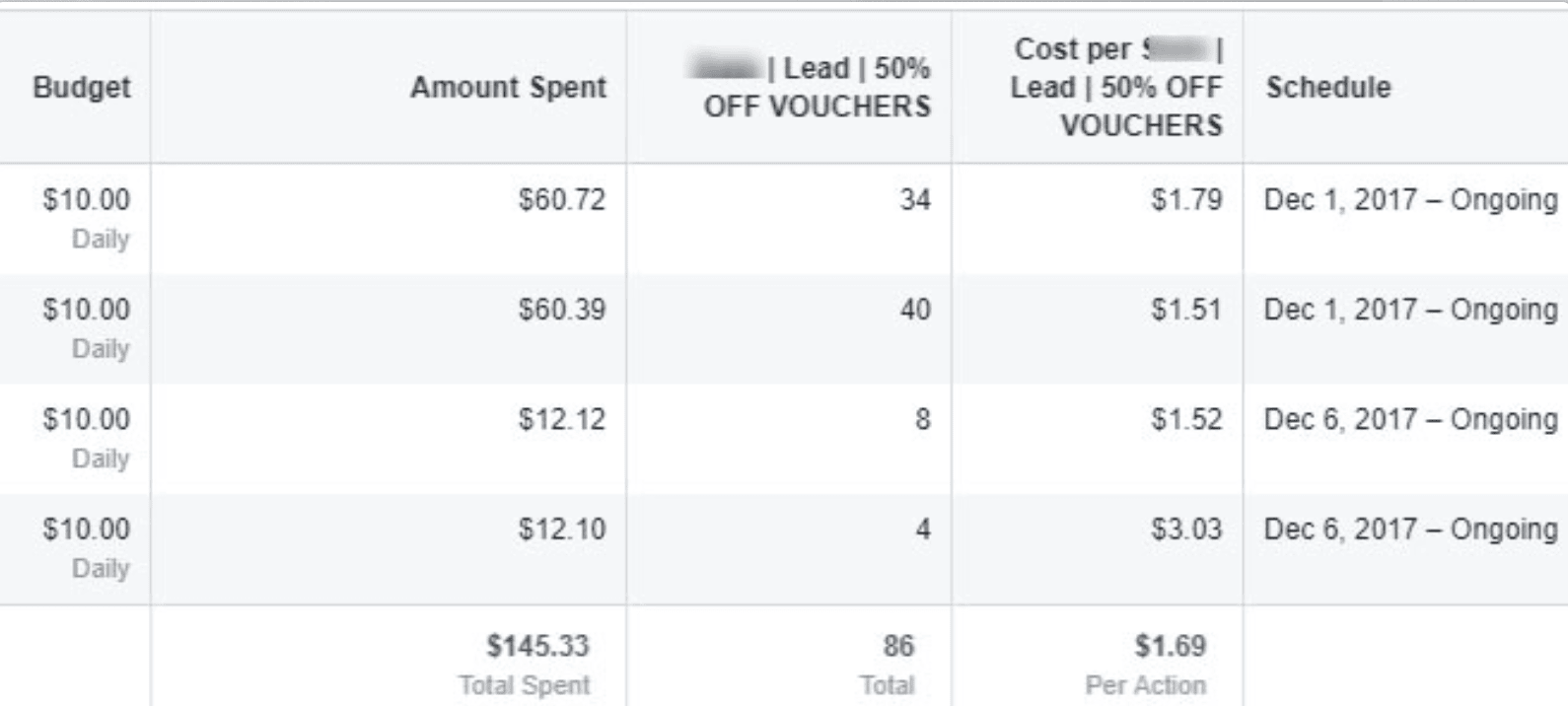
Task: Sort by Lead | 50% OFF VOUCHERS column
Action: pos(817,87)
